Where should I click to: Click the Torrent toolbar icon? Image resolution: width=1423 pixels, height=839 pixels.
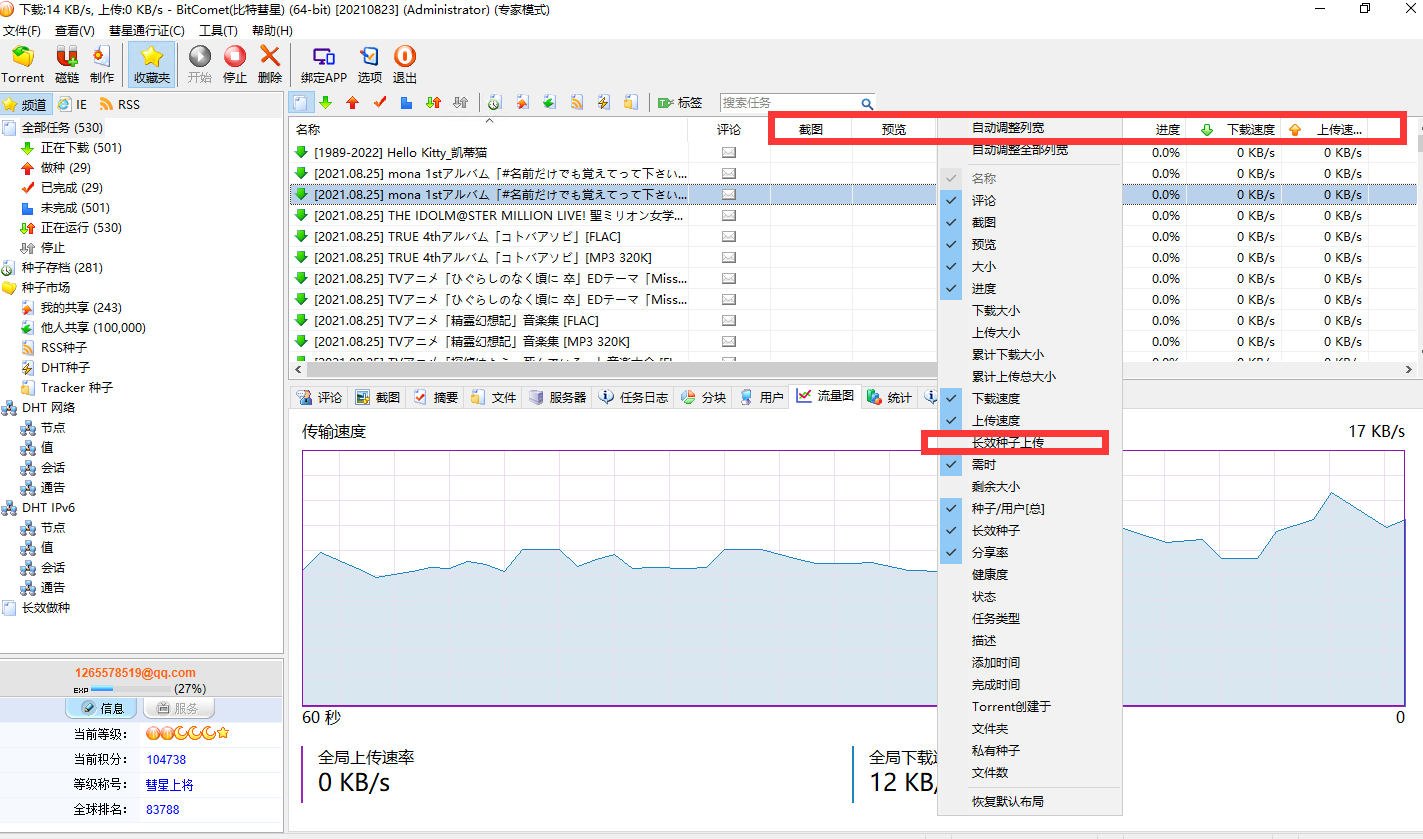coord(22,64)
